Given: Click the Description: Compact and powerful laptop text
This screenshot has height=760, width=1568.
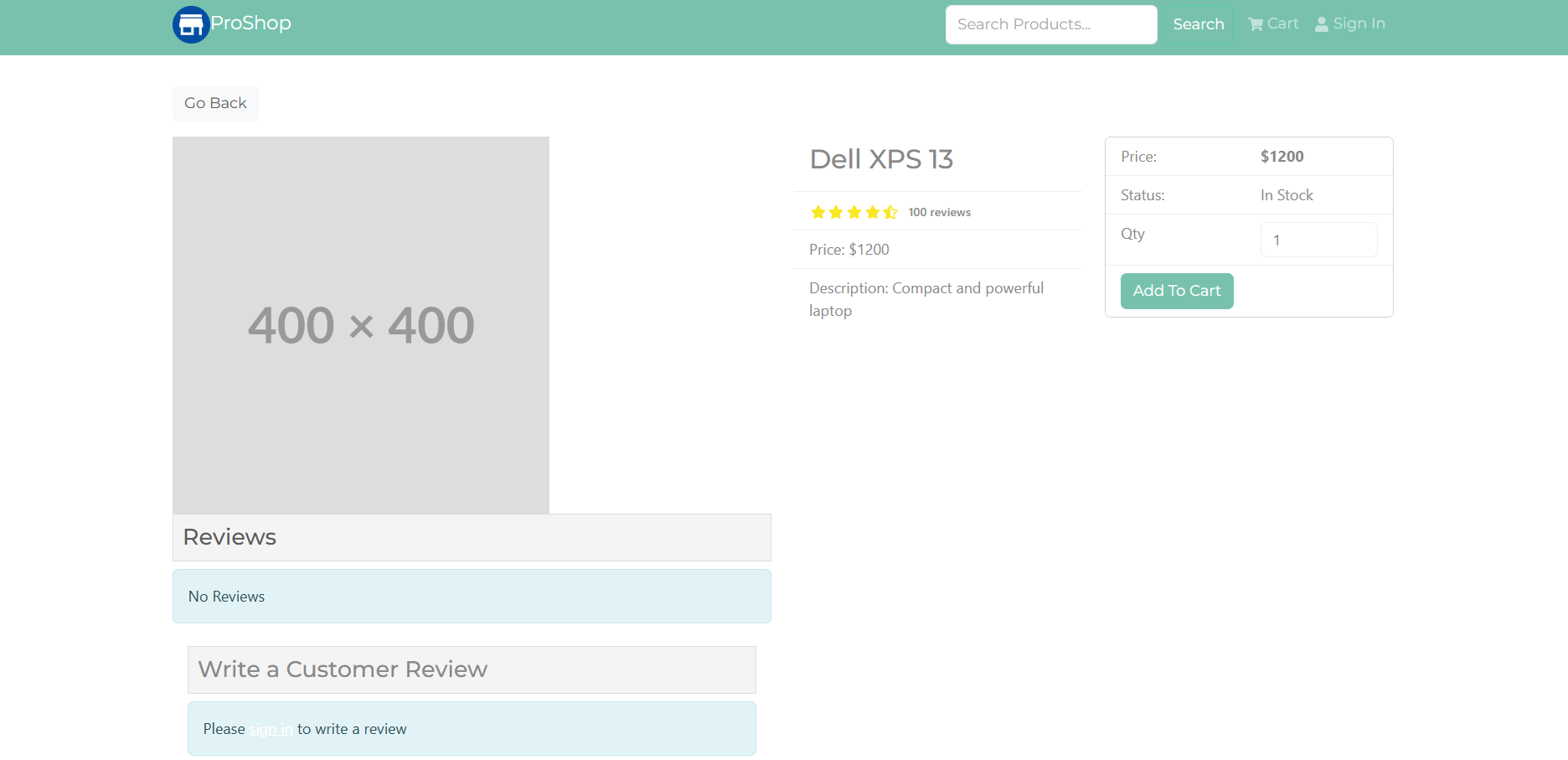Looking at the screenshot, I should tap(926, 299).
